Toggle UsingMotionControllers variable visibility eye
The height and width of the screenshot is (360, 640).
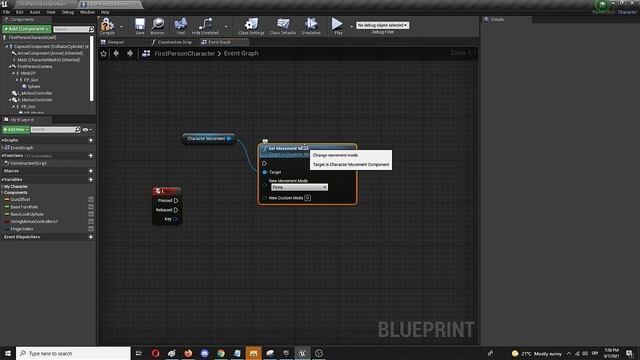(91, 222)
